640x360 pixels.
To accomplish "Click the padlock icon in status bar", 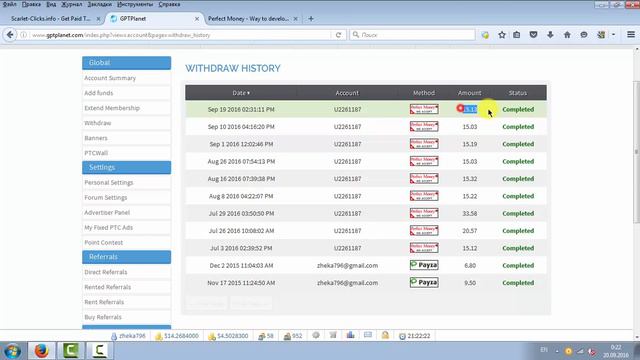I will coord(385,336).
